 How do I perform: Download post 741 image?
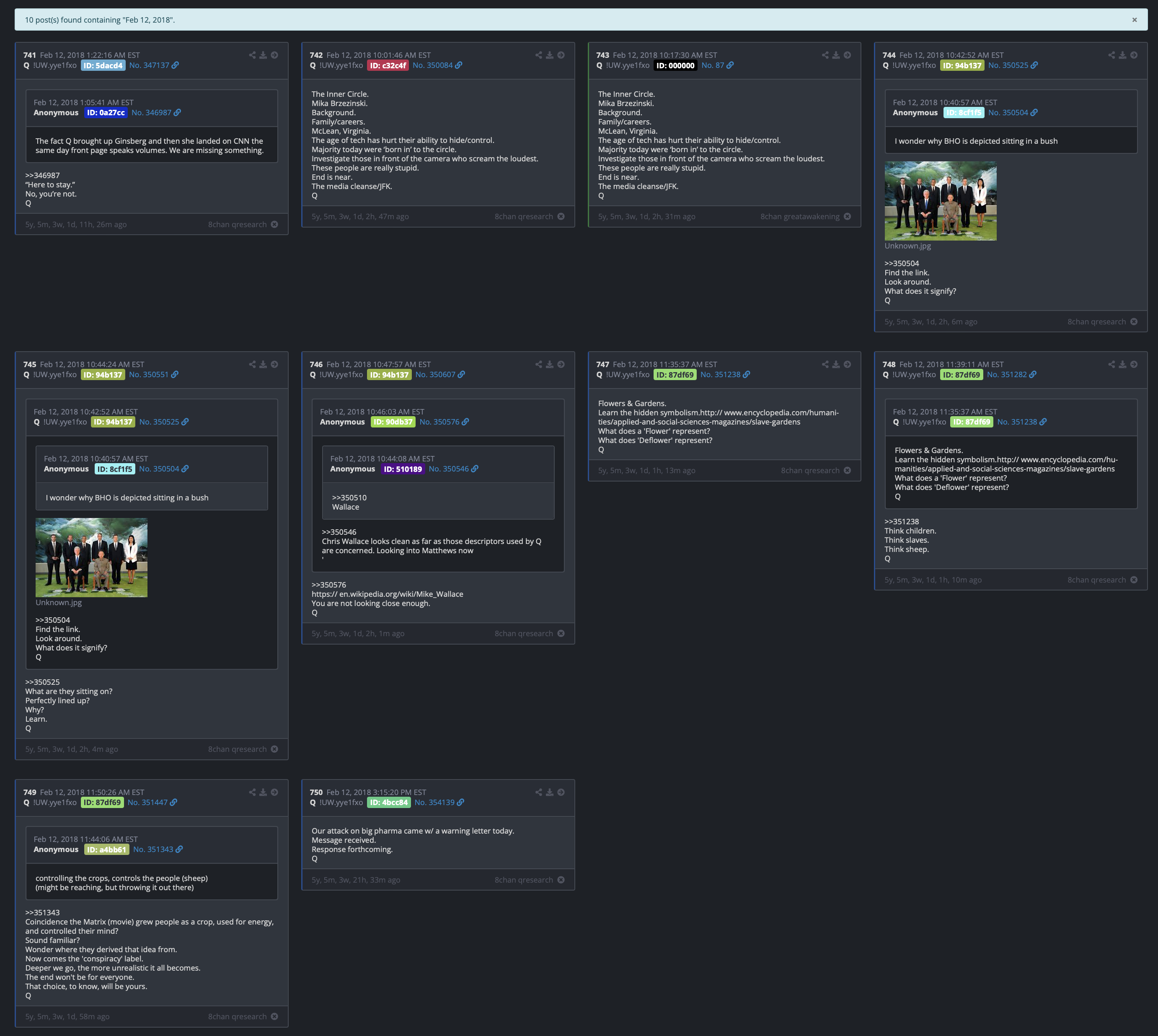click(x=263, y=55)
